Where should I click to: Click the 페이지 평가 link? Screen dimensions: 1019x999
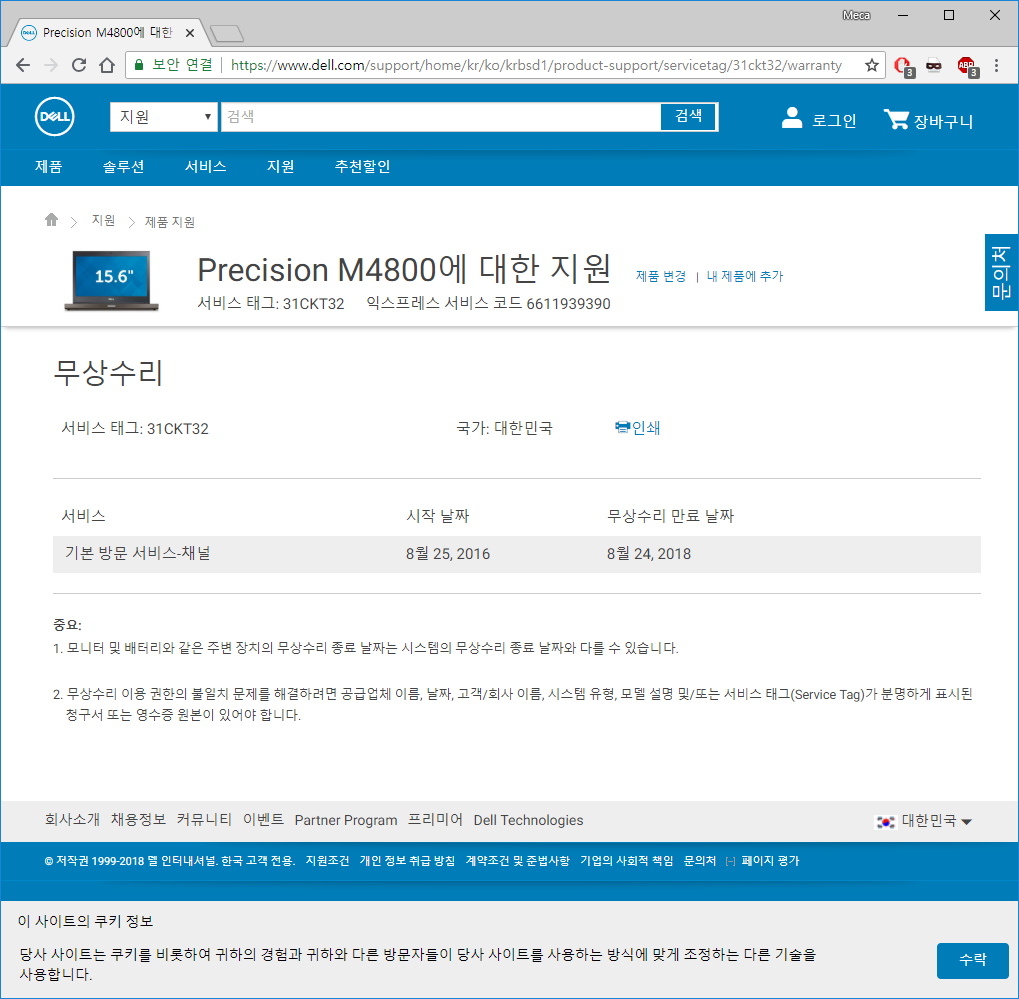(x=770, y=861)
